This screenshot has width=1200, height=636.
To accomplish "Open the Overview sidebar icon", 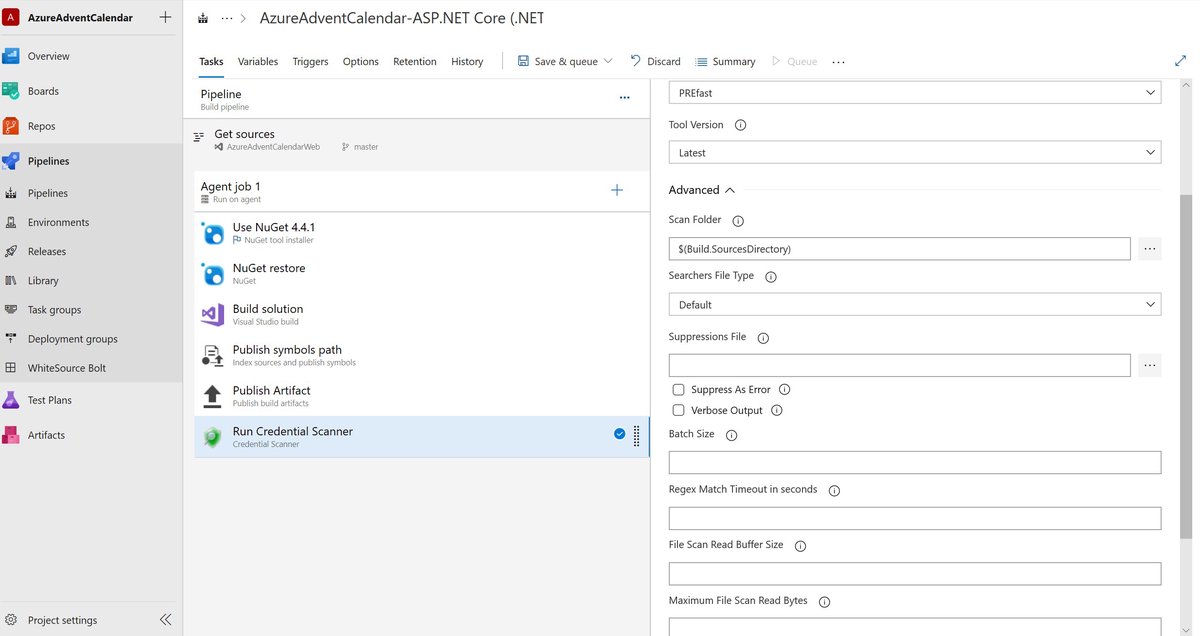I will pos(11,56).
